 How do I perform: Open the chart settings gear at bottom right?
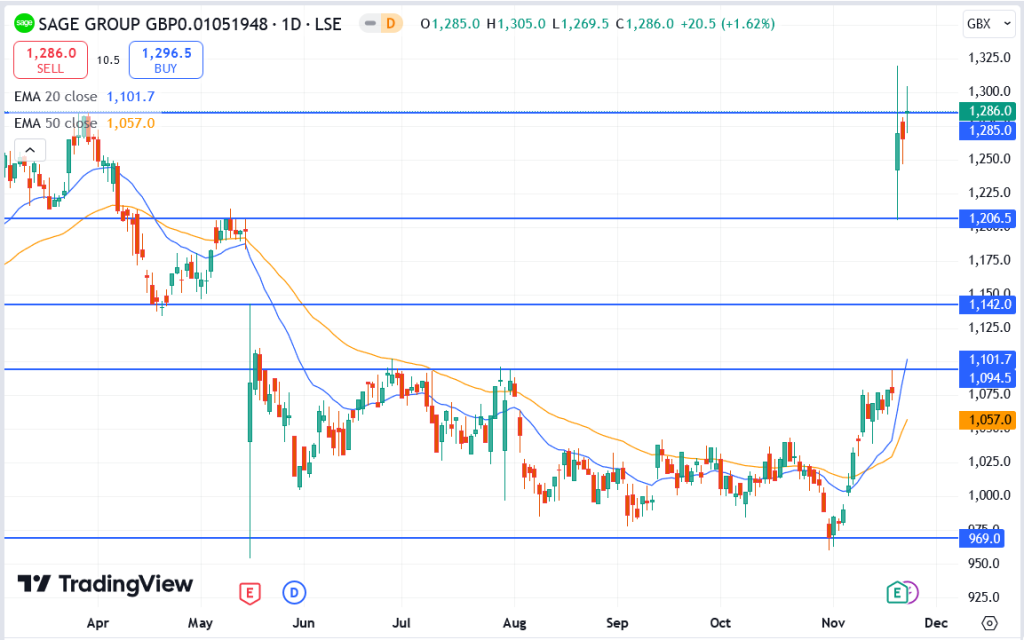point(989,622)
